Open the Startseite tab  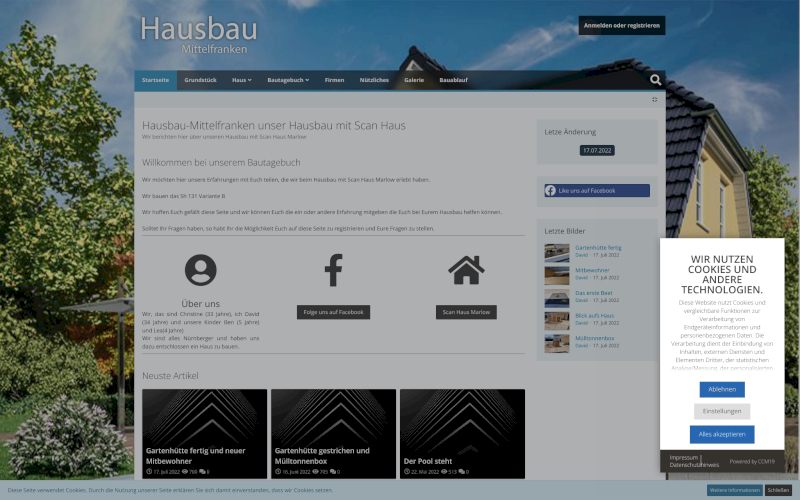click(156, 80)
